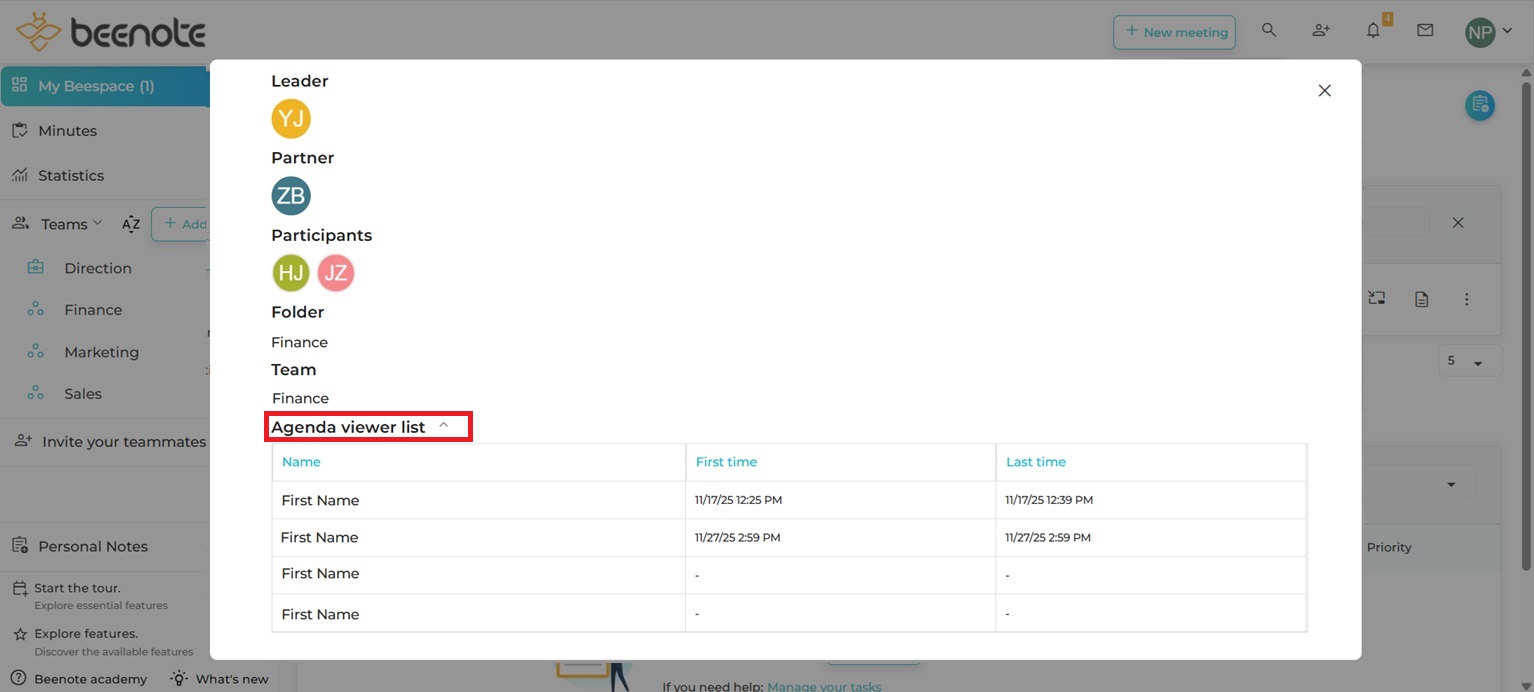Click the ZB partner avatar
1534x692 pixels.
pos(291,196)
